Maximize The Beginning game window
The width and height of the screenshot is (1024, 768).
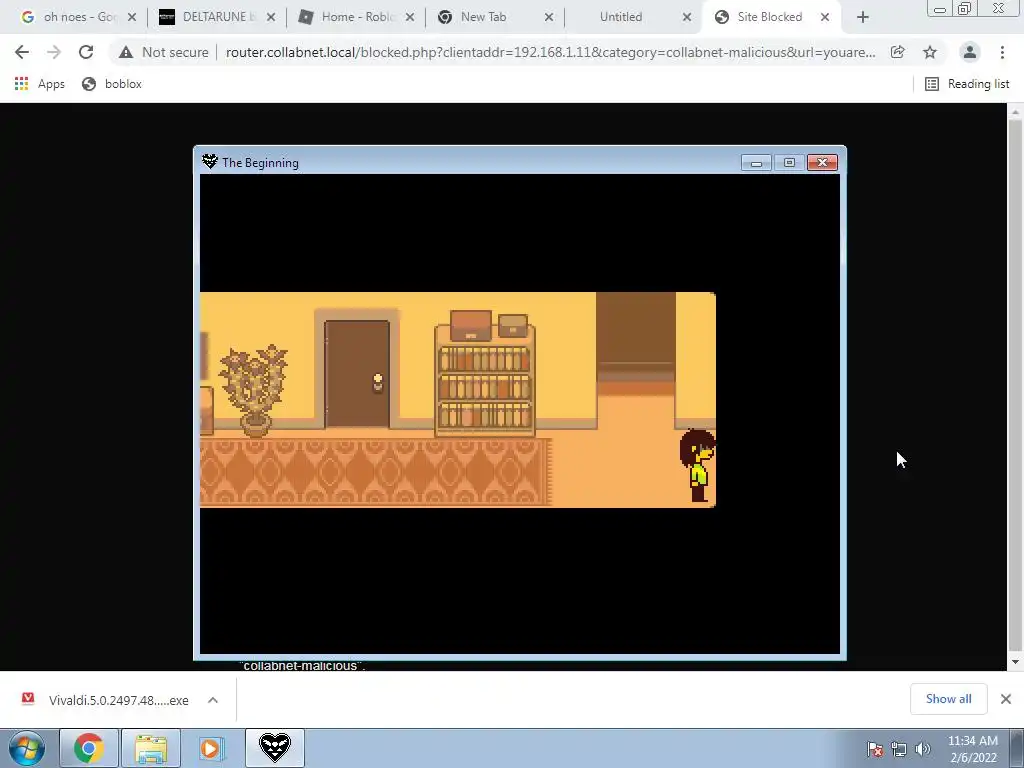[789, 163]
